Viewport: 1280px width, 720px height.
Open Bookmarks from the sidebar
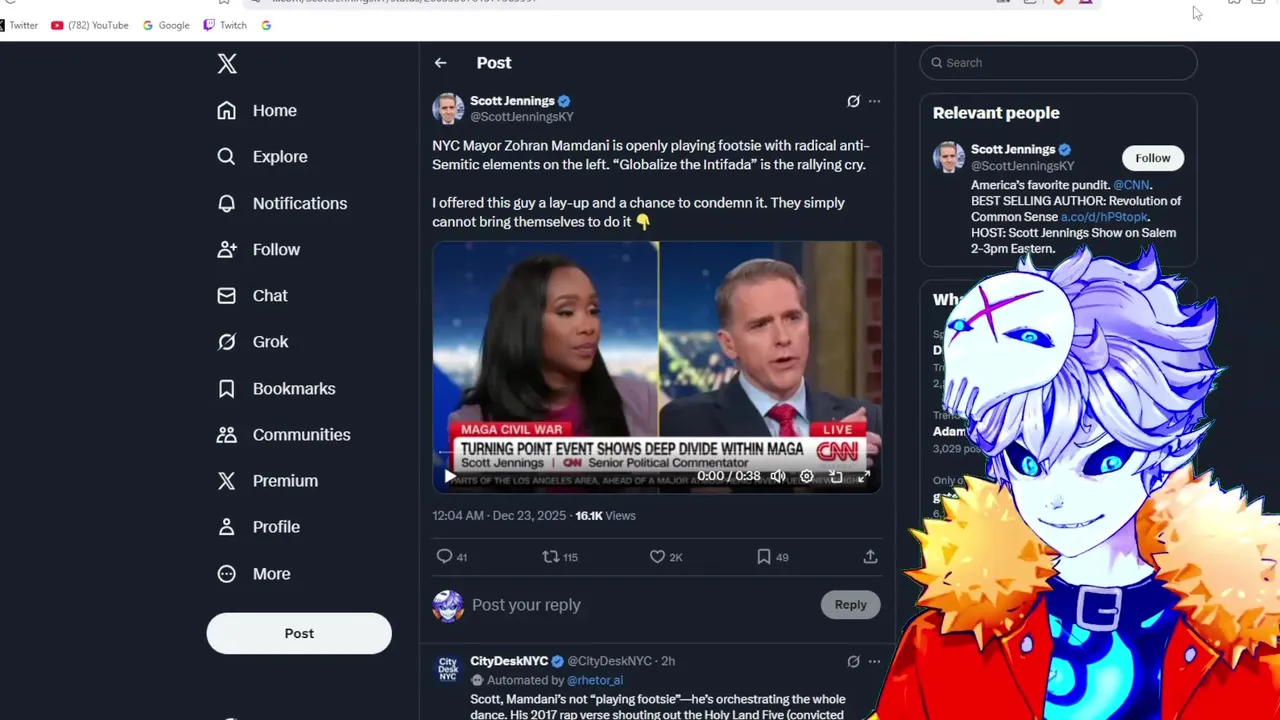(x=276, y=388)
